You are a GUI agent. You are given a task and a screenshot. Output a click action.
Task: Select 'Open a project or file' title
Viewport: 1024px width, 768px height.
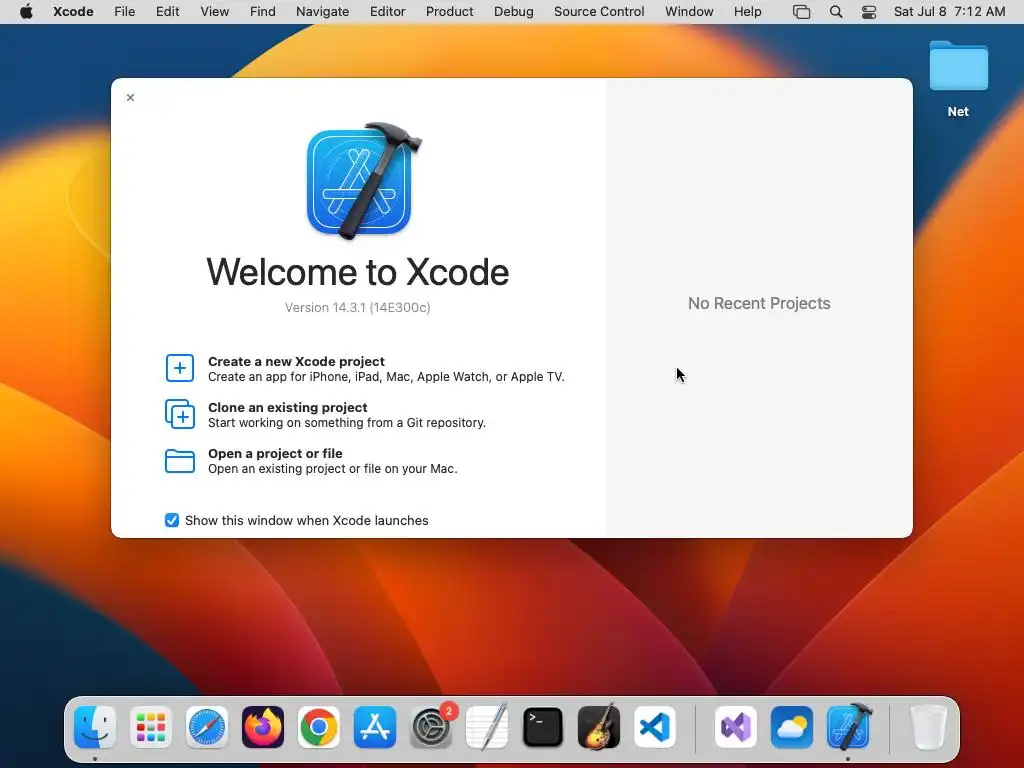click(x=275, y=453)
